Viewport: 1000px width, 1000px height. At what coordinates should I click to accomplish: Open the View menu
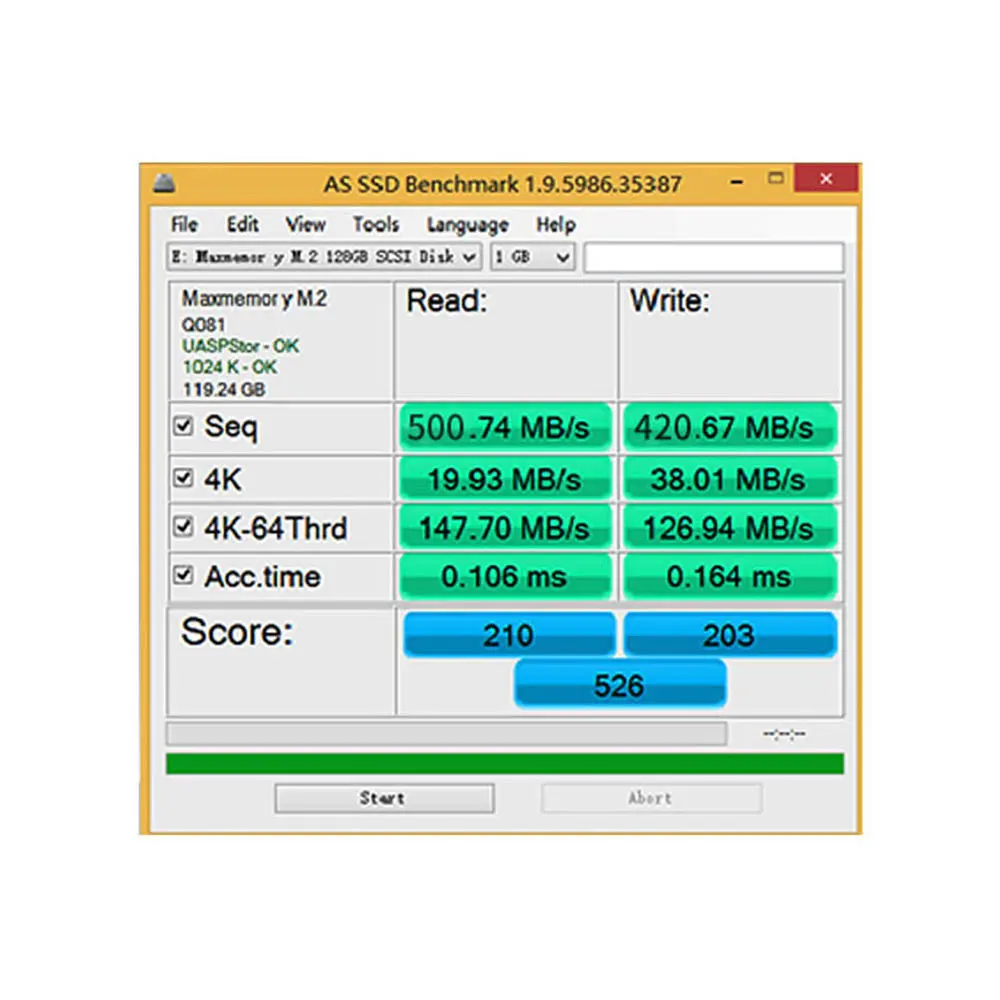pyautogui.click(x=305, y=224)
